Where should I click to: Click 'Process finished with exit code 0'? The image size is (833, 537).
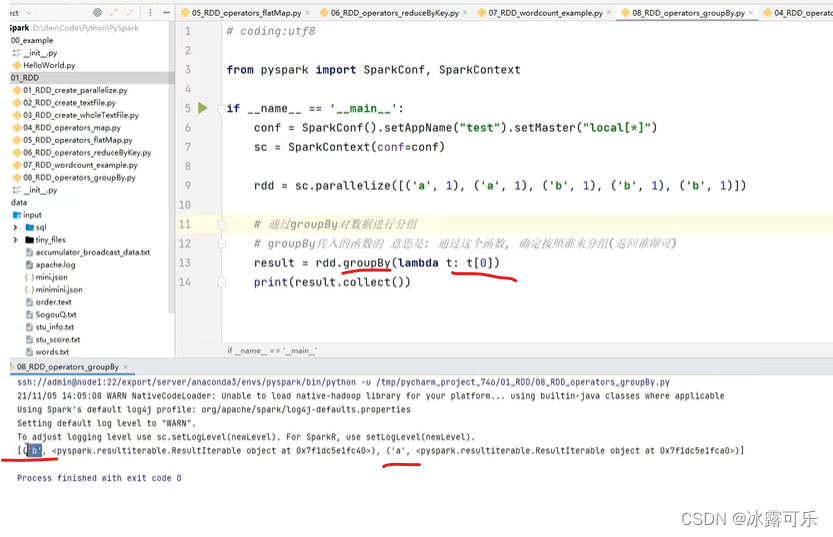[x=99, y=478]
